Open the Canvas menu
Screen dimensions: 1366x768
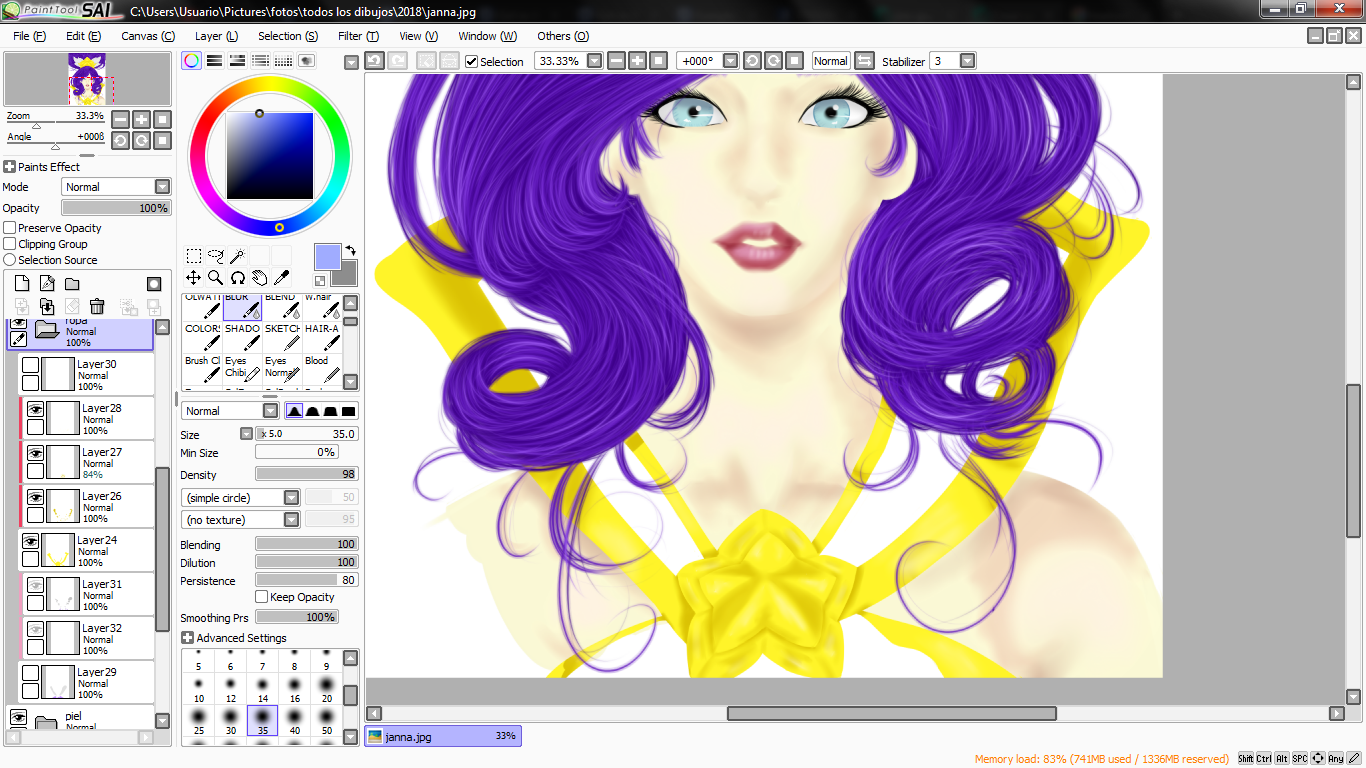click(147, 36)
